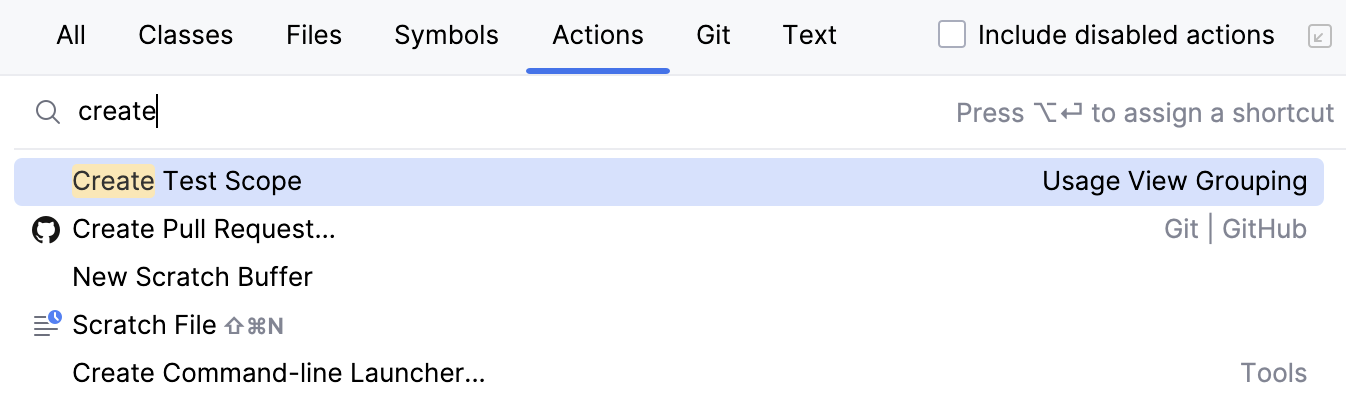Open the Classes tab
This screenshot has width=1346, height=402.
tap(186, 36)
